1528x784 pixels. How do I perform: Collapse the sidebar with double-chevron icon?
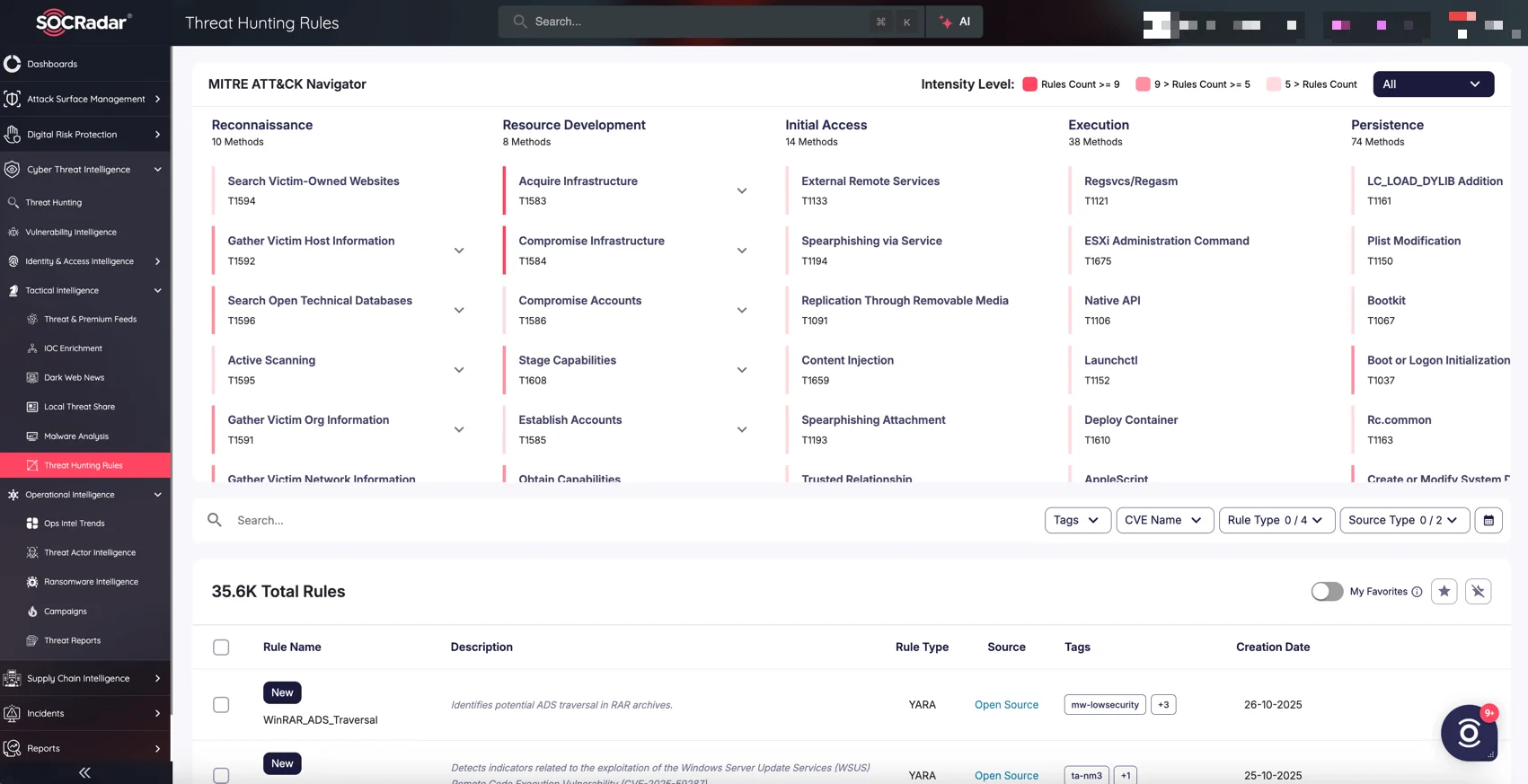tap(84, 772)
